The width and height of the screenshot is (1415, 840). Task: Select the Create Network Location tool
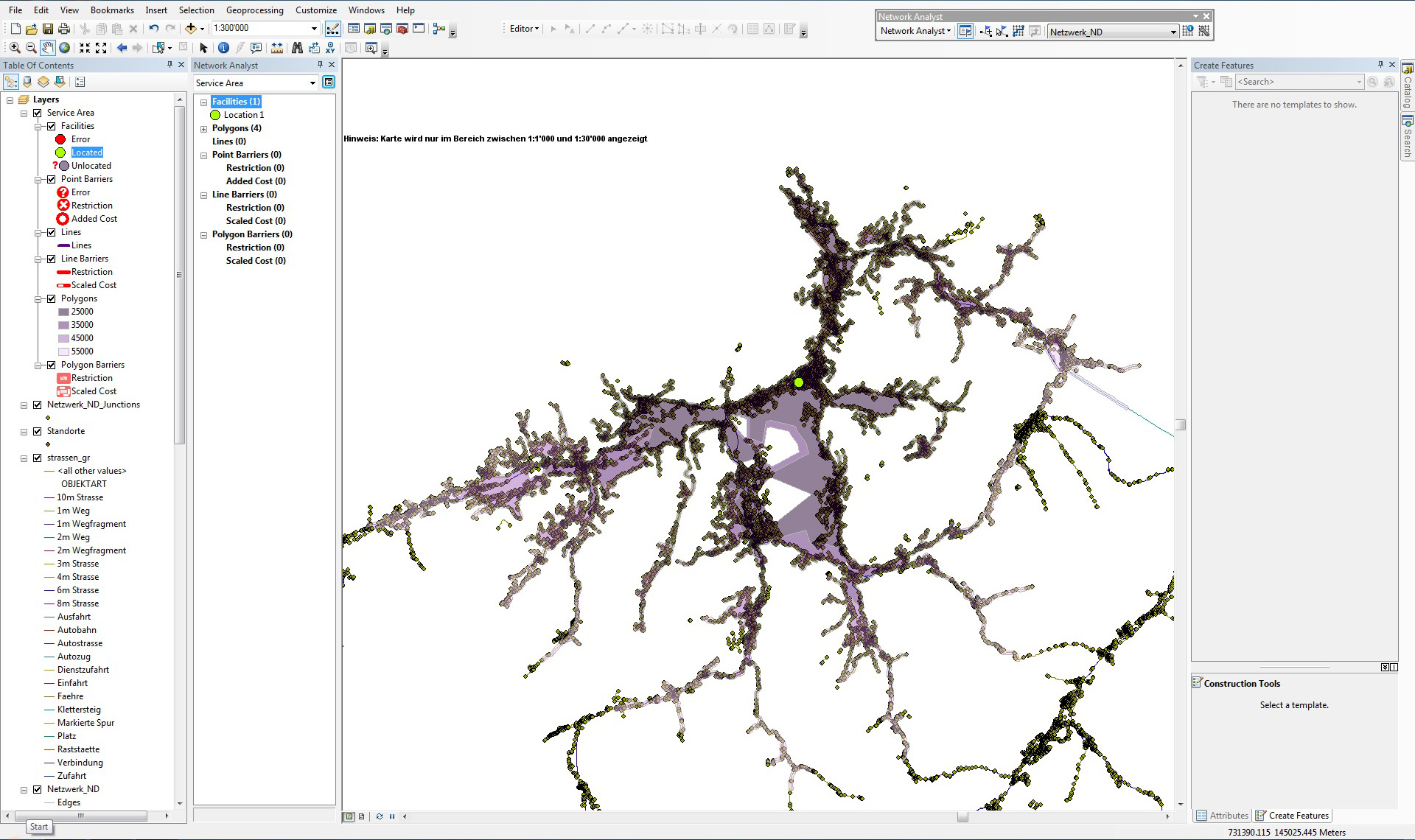(985, 31)
